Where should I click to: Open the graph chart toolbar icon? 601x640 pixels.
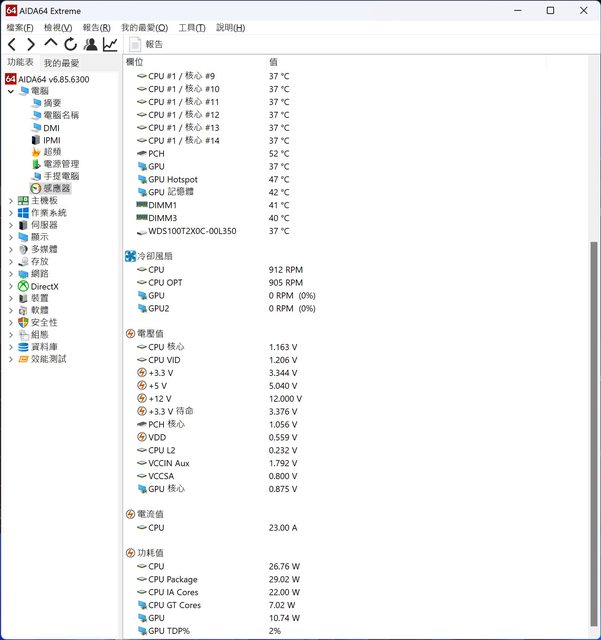click(109, 44)
